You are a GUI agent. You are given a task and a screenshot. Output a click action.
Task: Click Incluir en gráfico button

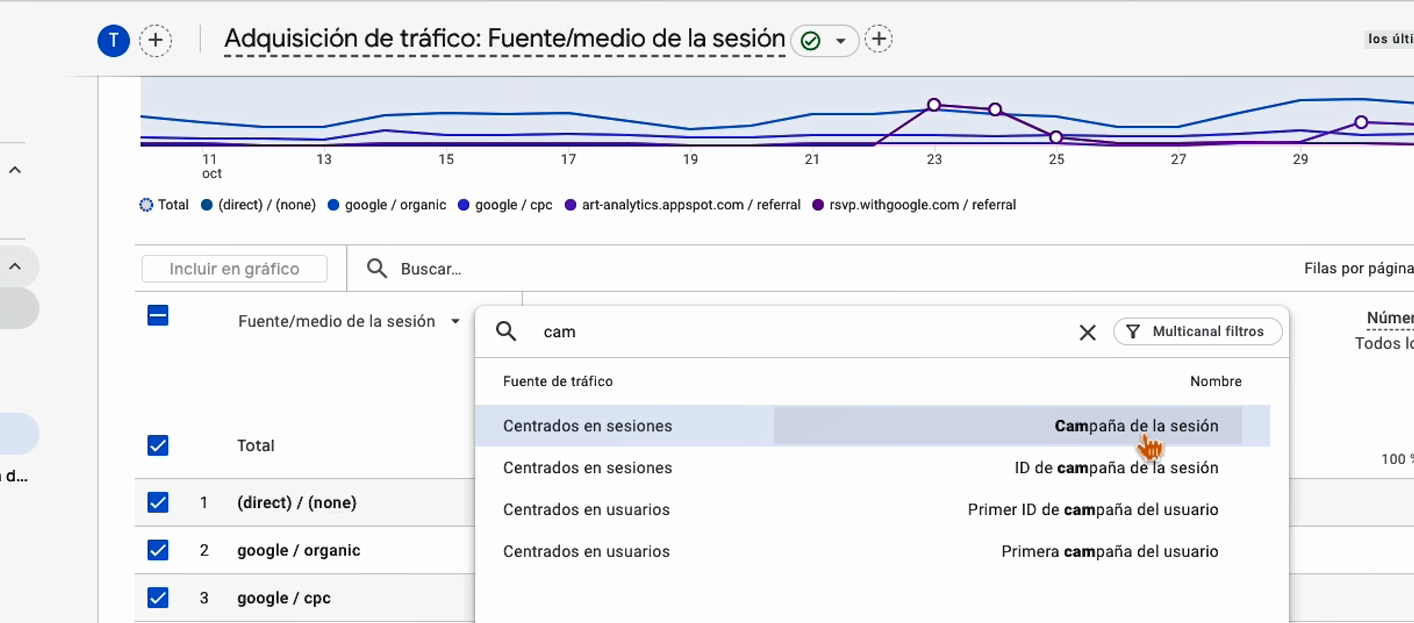pos(234,269)
